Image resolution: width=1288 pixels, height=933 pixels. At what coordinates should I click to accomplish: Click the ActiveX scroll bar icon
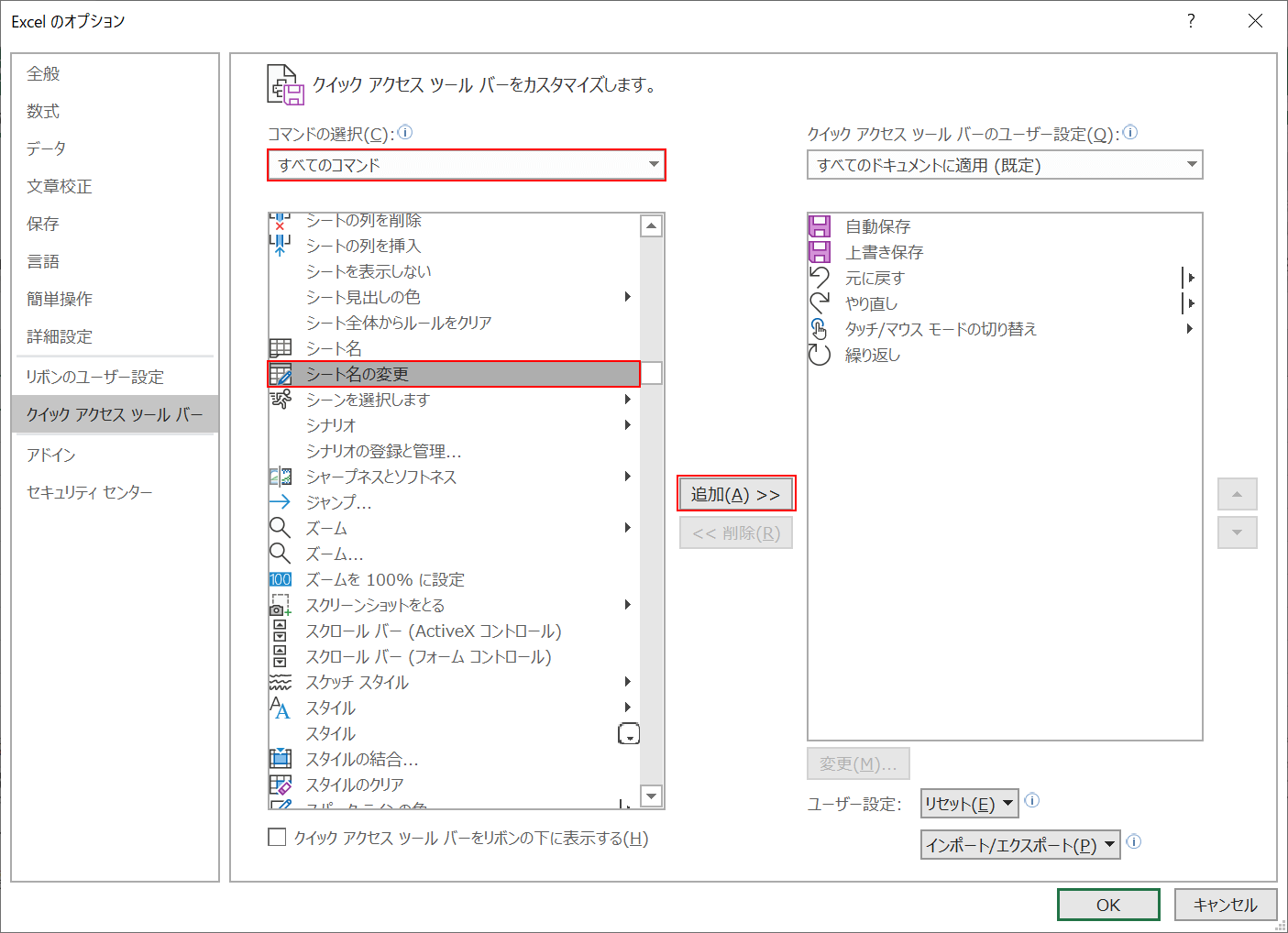281,631
